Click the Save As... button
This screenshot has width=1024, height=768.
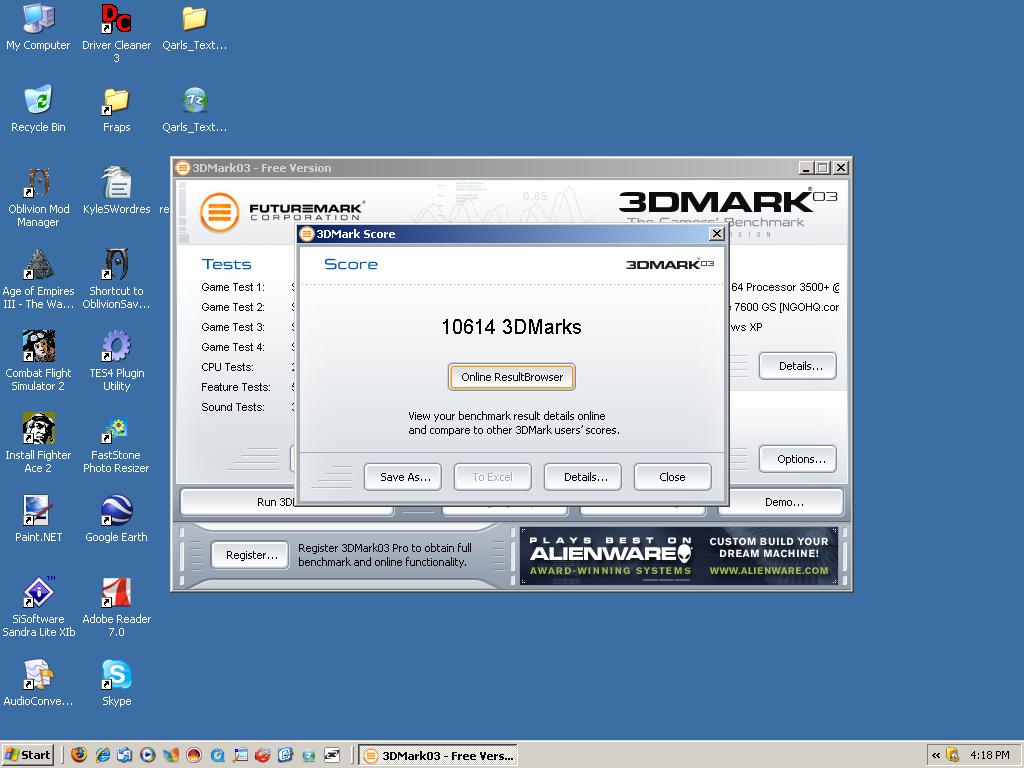pos(403,477)
